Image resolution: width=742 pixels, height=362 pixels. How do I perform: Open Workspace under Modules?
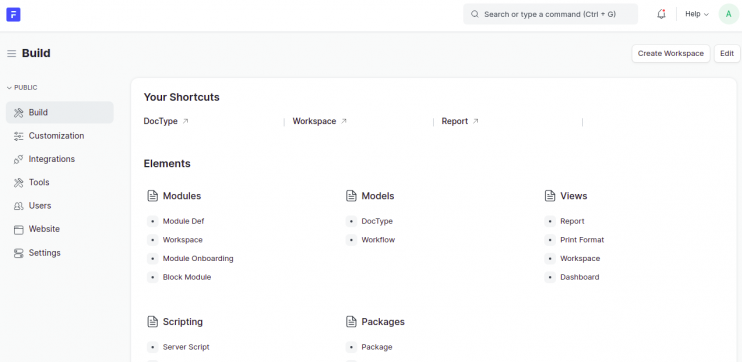point(183,240)
